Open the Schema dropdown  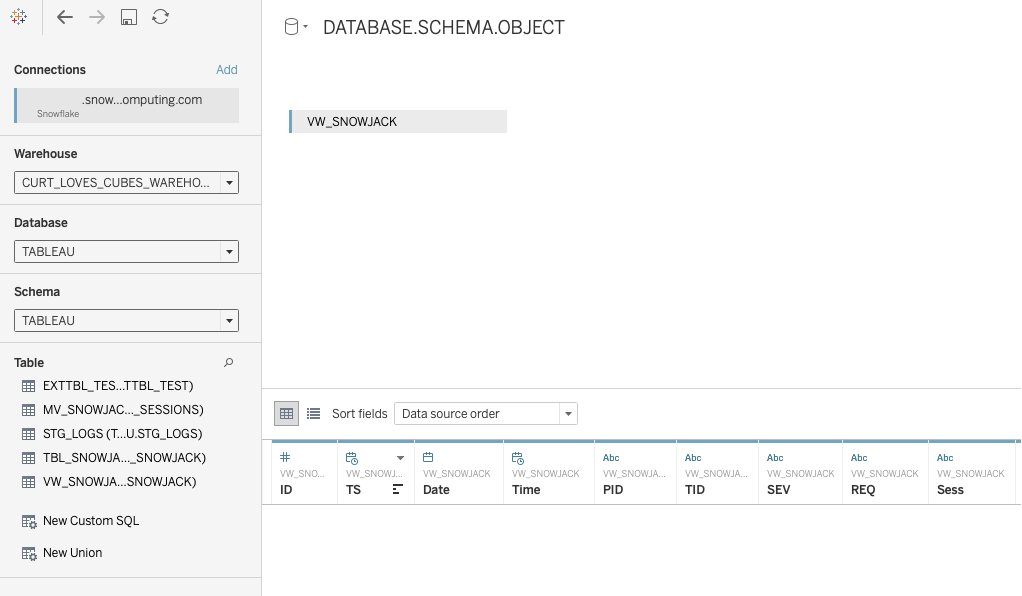(126, 321)
